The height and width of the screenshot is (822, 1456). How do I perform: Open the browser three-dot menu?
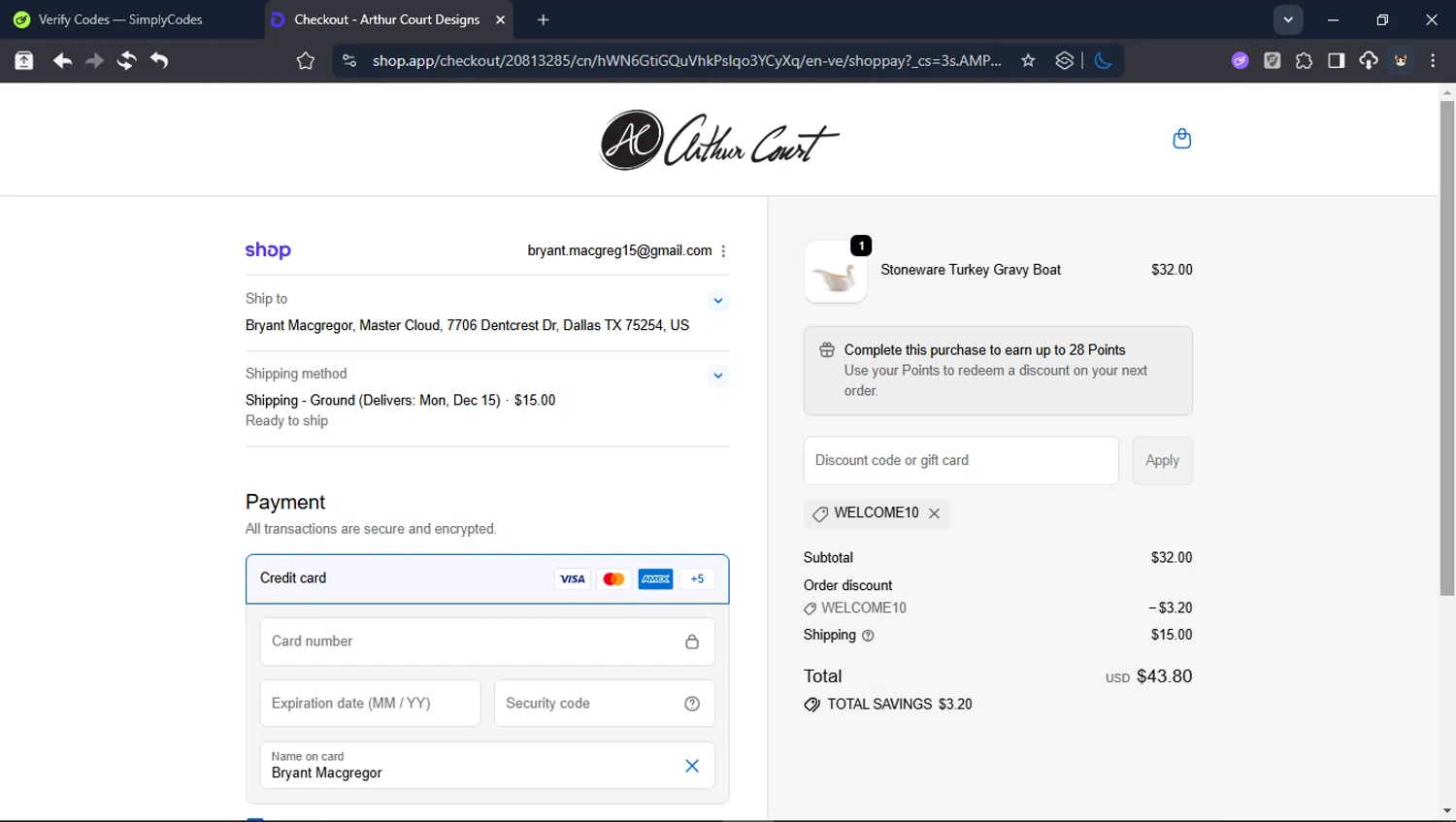pyautogui.click(x=1433, y=61)
